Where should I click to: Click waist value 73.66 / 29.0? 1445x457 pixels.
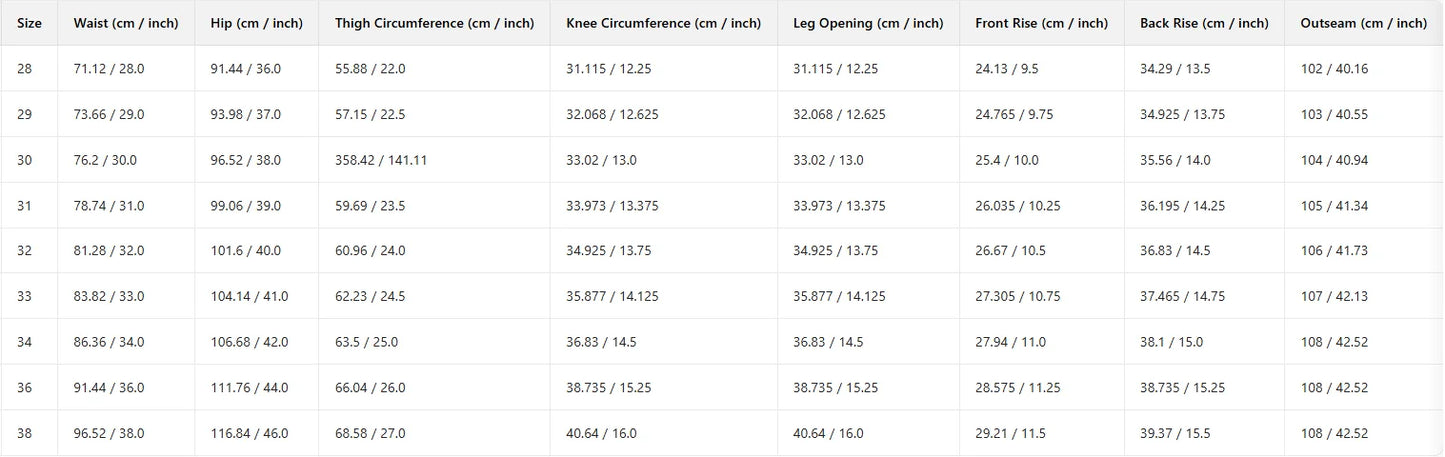pos(109,115)
